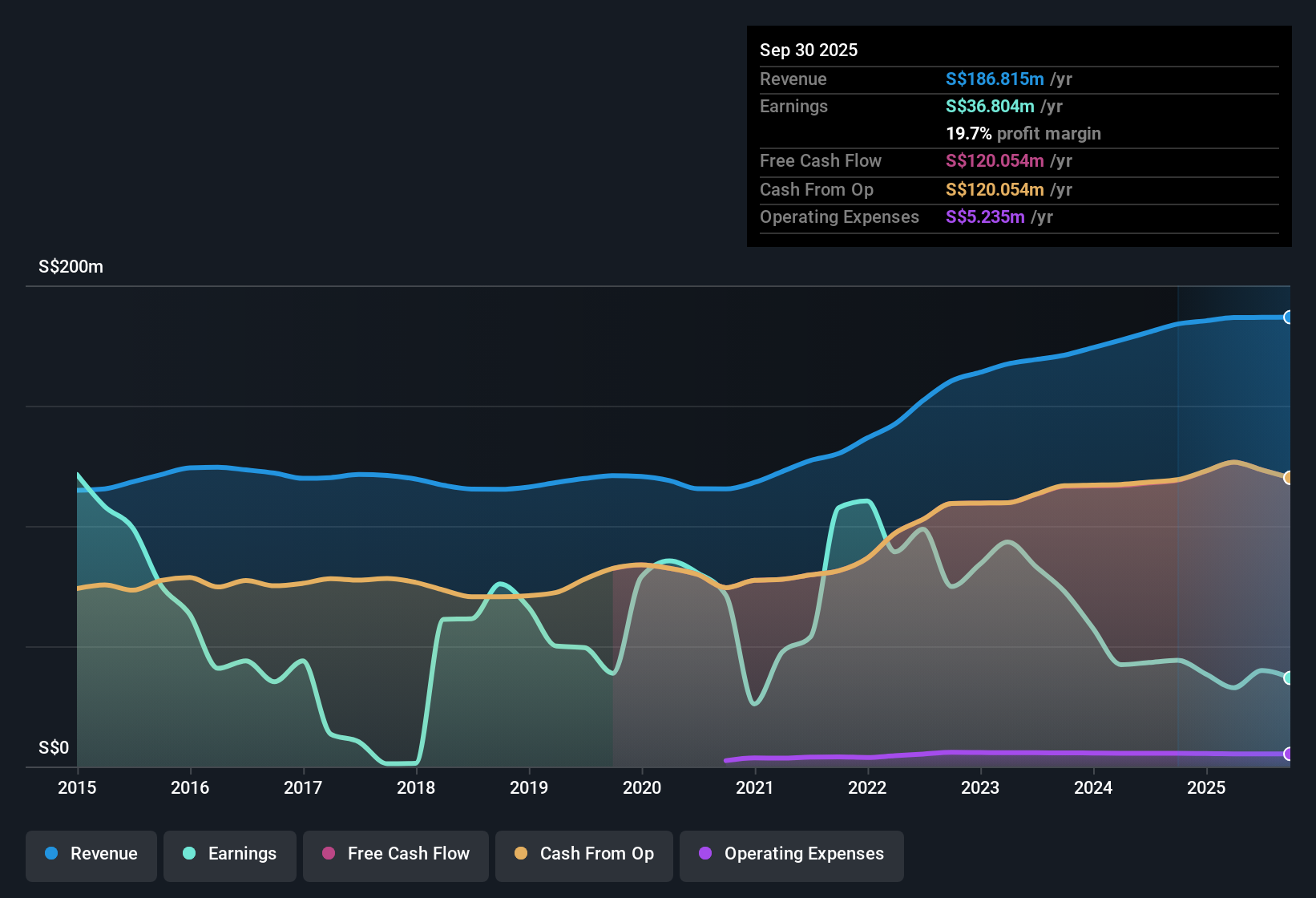Viewport: 1316px width, 898px height.
Task: Click the Revenue value S$186.815m
Action: (994, 79)
